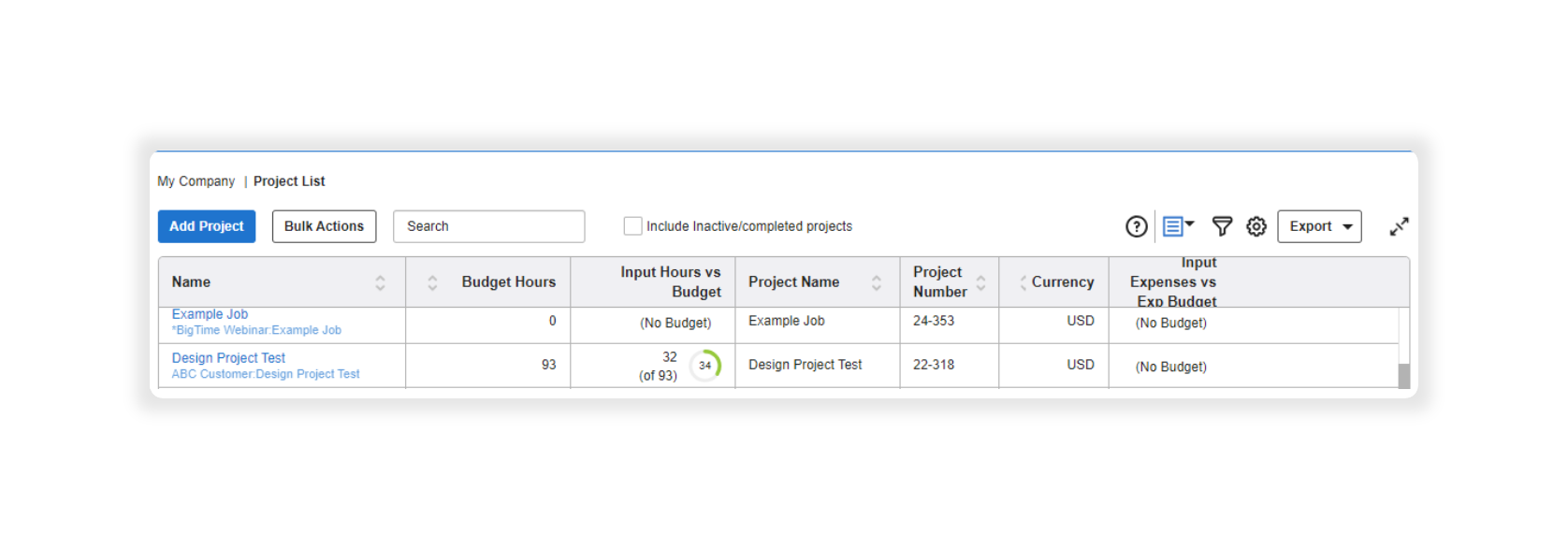Sort by the Budget Hours column arrows

tap(432, 282)
